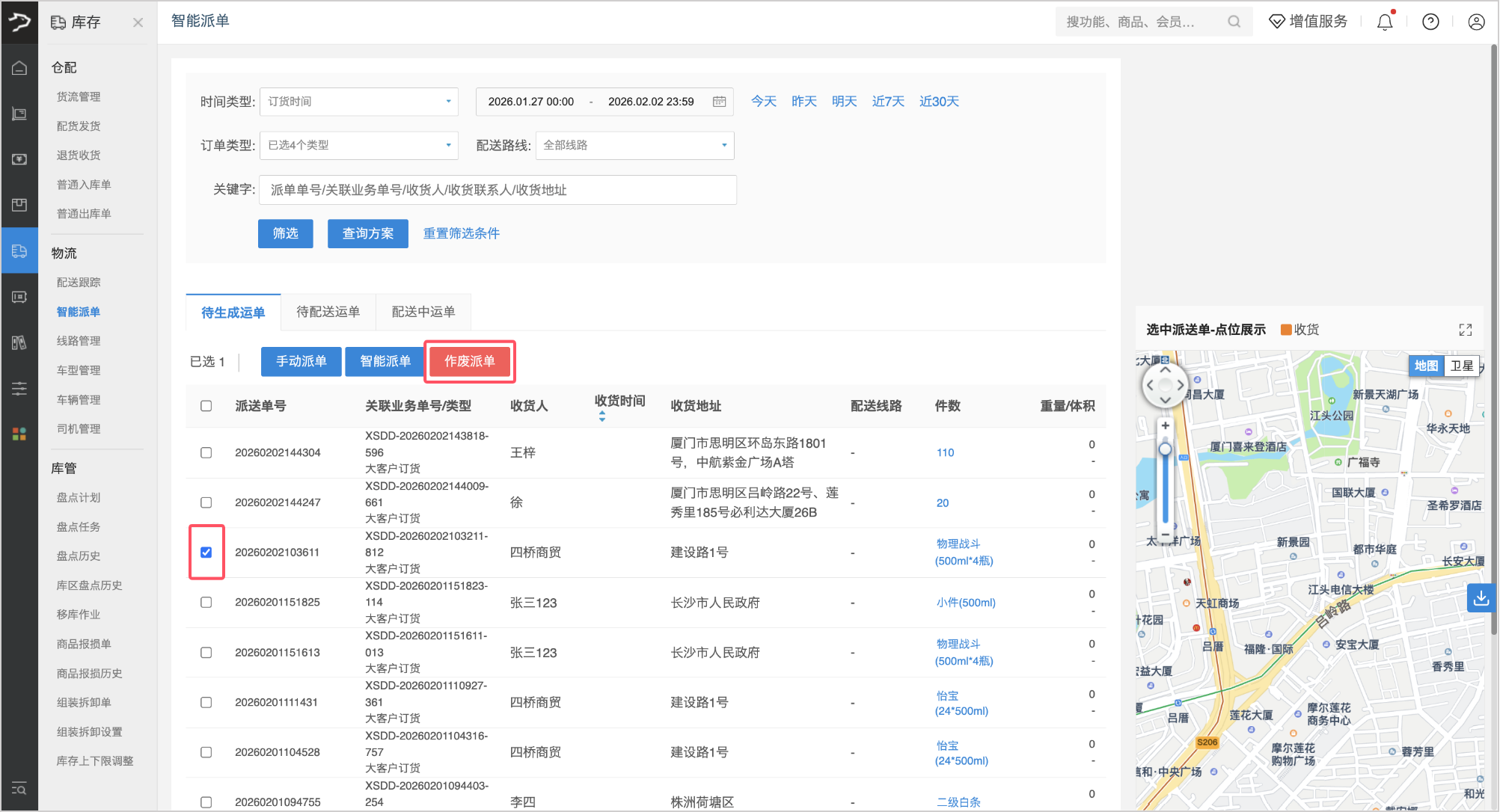Image resolution: width=1500 pixels, height=812 pixels.
Task: Switch to the 待配送运单 tab
Action: (328, 312)
